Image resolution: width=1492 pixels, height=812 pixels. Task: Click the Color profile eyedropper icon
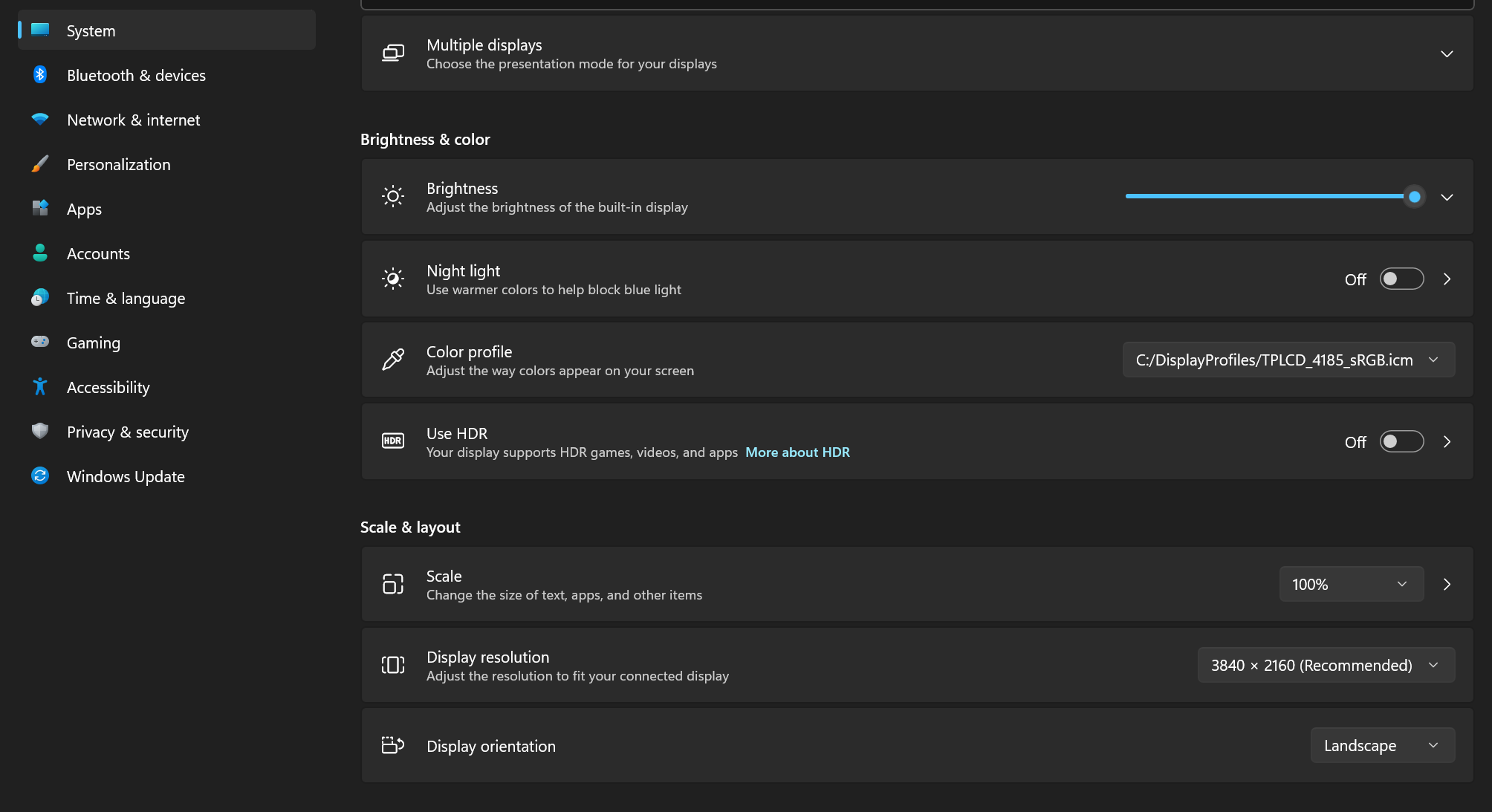393,360
